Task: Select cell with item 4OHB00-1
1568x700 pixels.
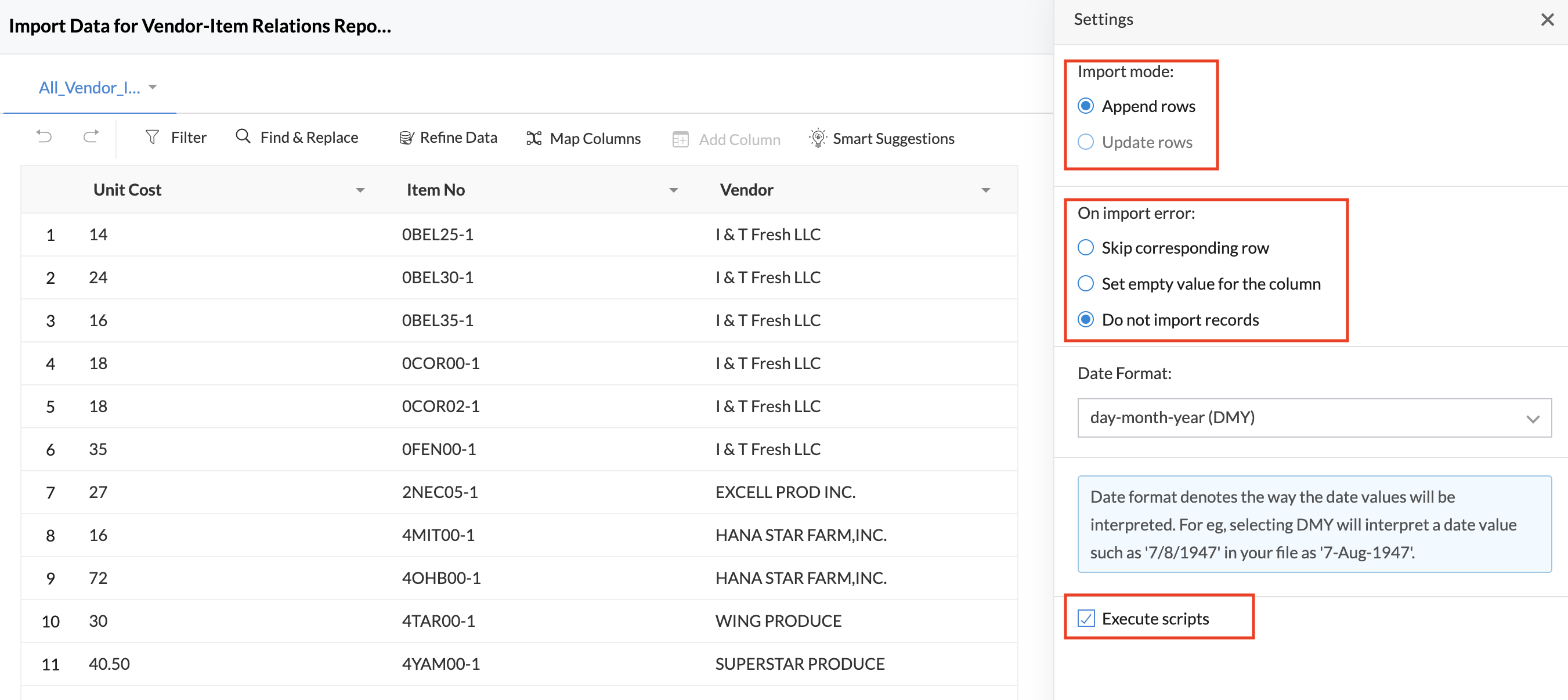Action: (441, 578)
